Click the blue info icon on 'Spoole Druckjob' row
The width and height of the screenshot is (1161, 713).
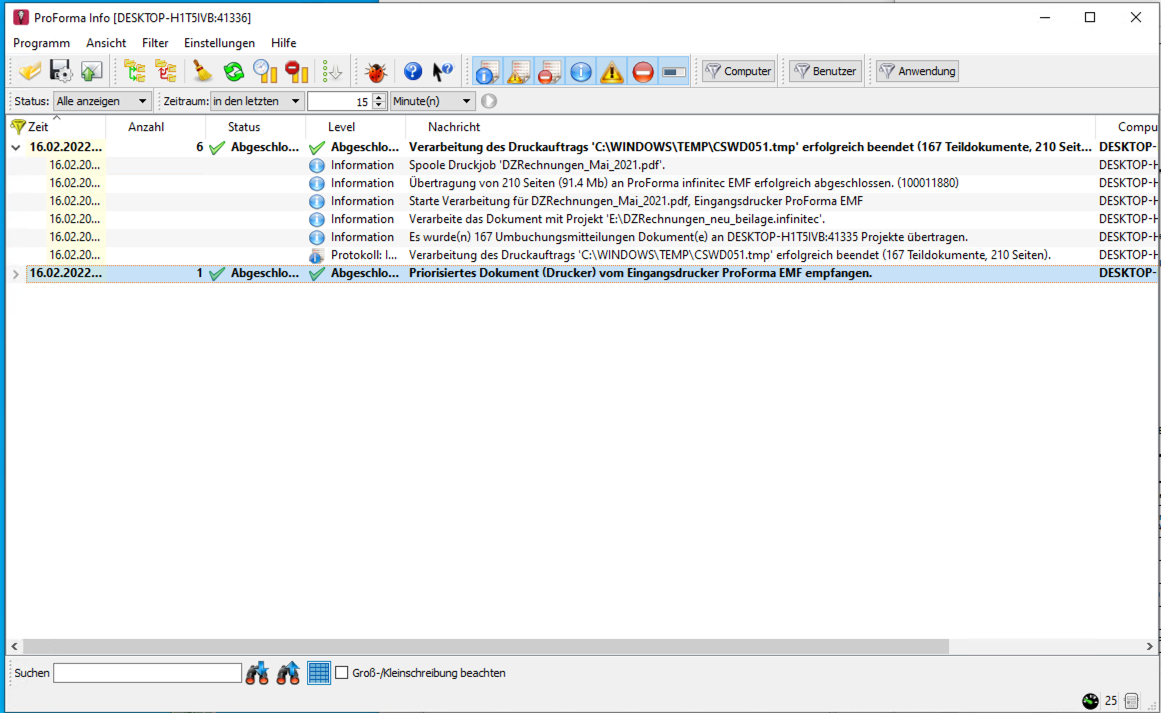coord(317,165)
